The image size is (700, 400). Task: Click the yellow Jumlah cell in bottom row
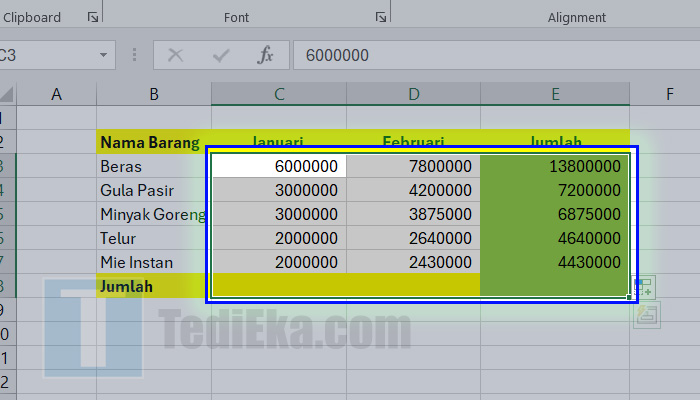click(x=153, y=286)
